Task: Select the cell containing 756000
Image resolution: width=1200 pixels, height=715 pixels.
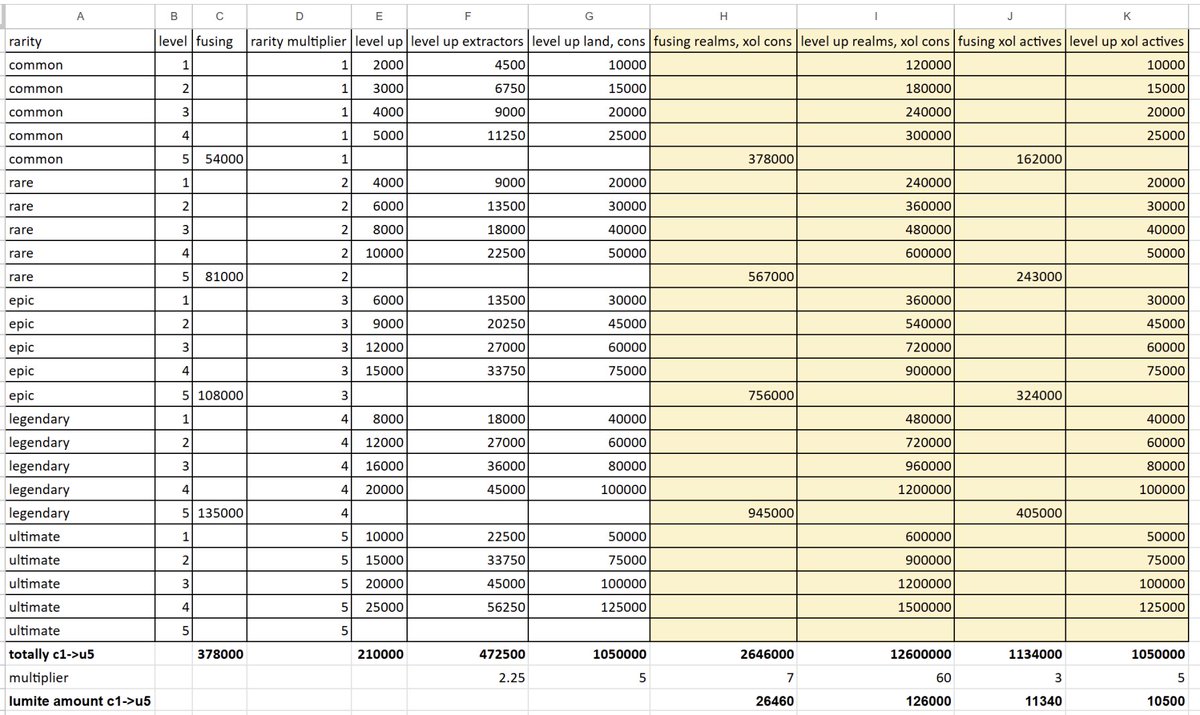Action: click(x=723, y=395)
